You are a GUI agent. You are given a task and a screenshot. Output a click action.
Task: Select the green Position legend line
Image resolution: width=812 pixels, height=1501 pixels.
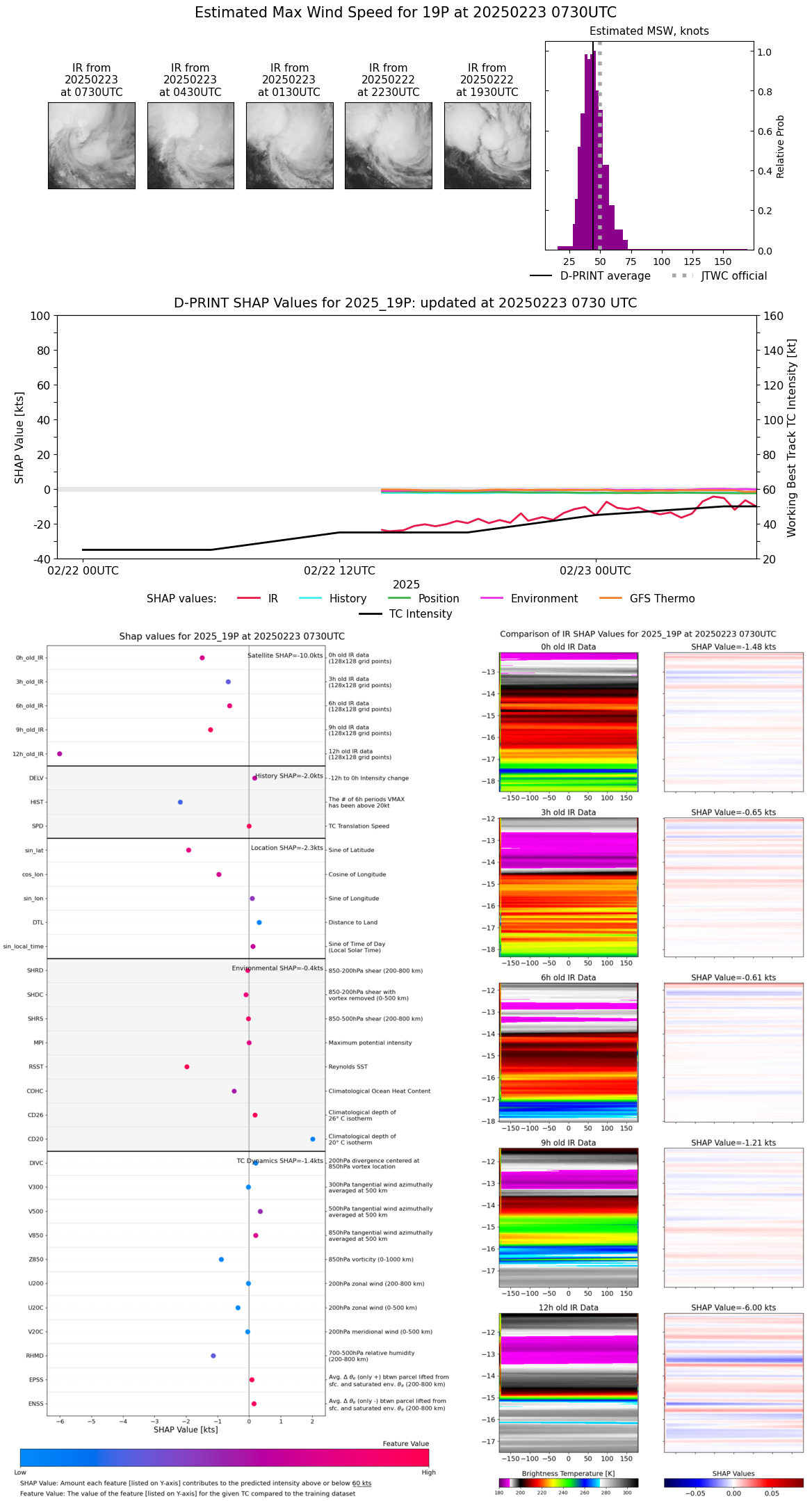coord(399,598)
